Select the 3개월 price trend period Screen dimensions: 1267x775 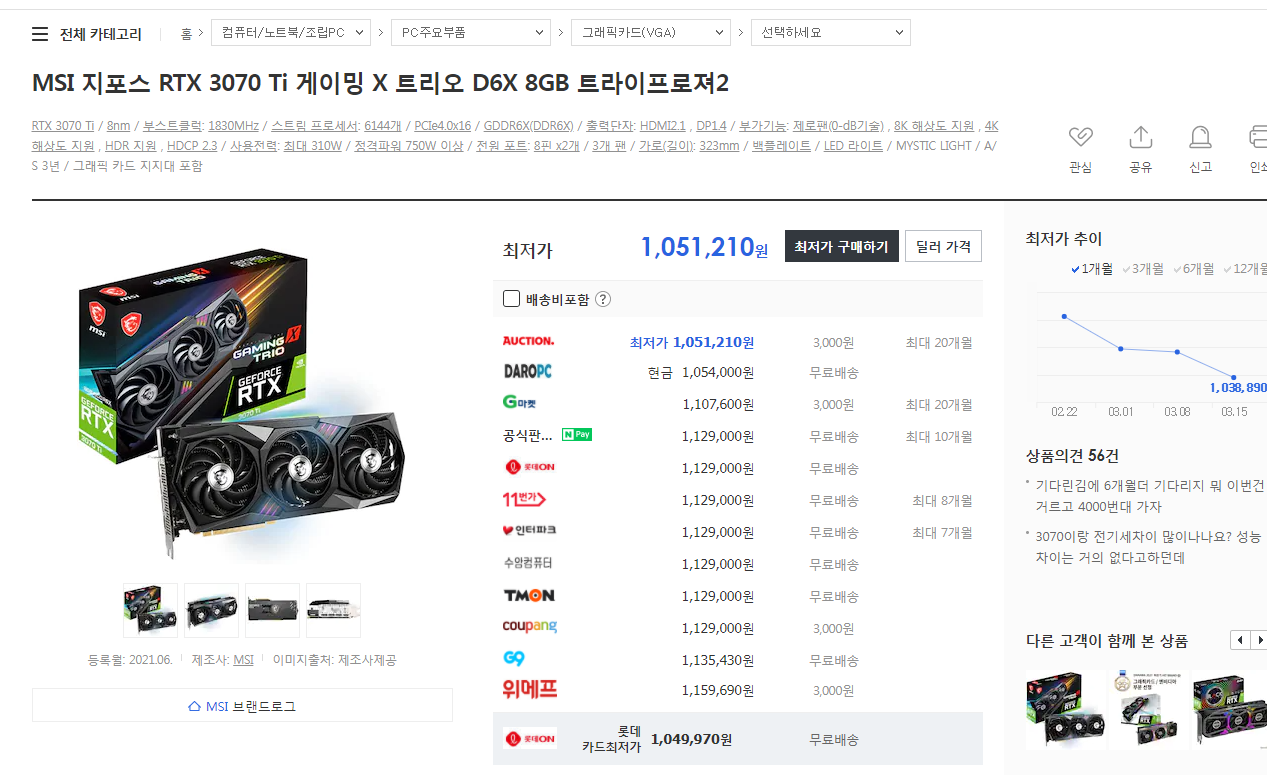point(1142,269)
